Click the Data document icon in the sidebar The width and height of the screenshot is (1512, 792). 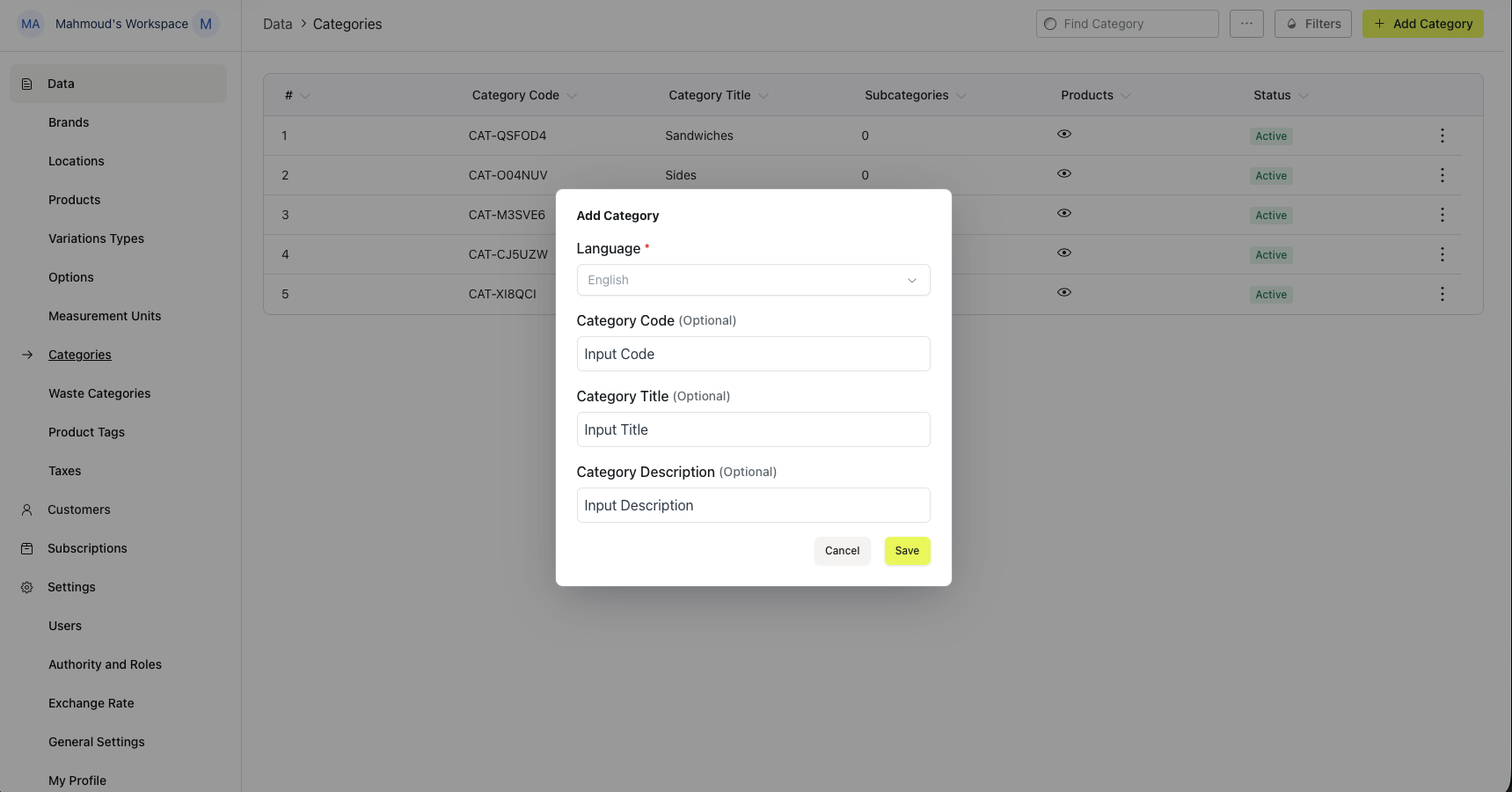[27, 84]
